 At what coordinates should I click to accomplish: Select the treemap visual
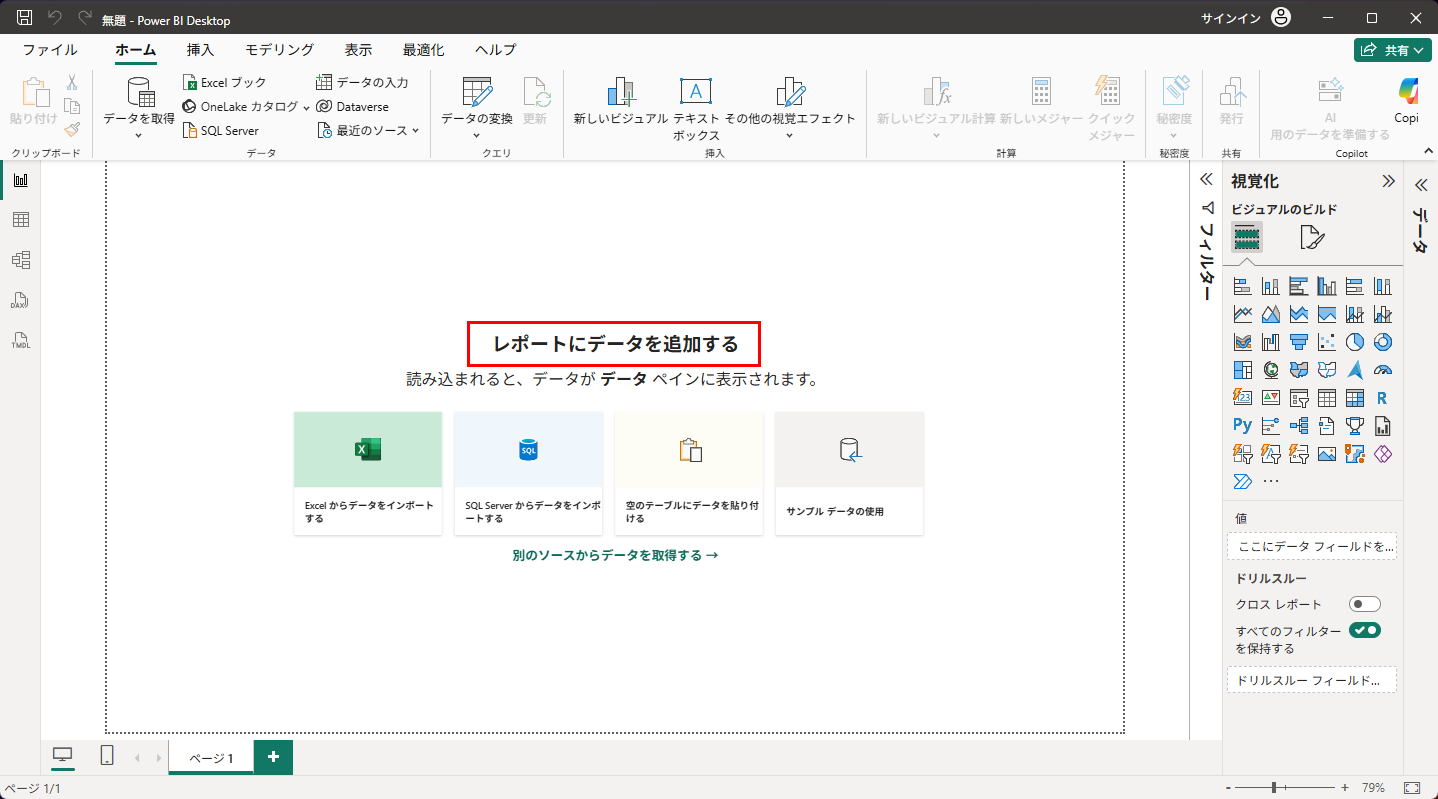pos(1243,370)
